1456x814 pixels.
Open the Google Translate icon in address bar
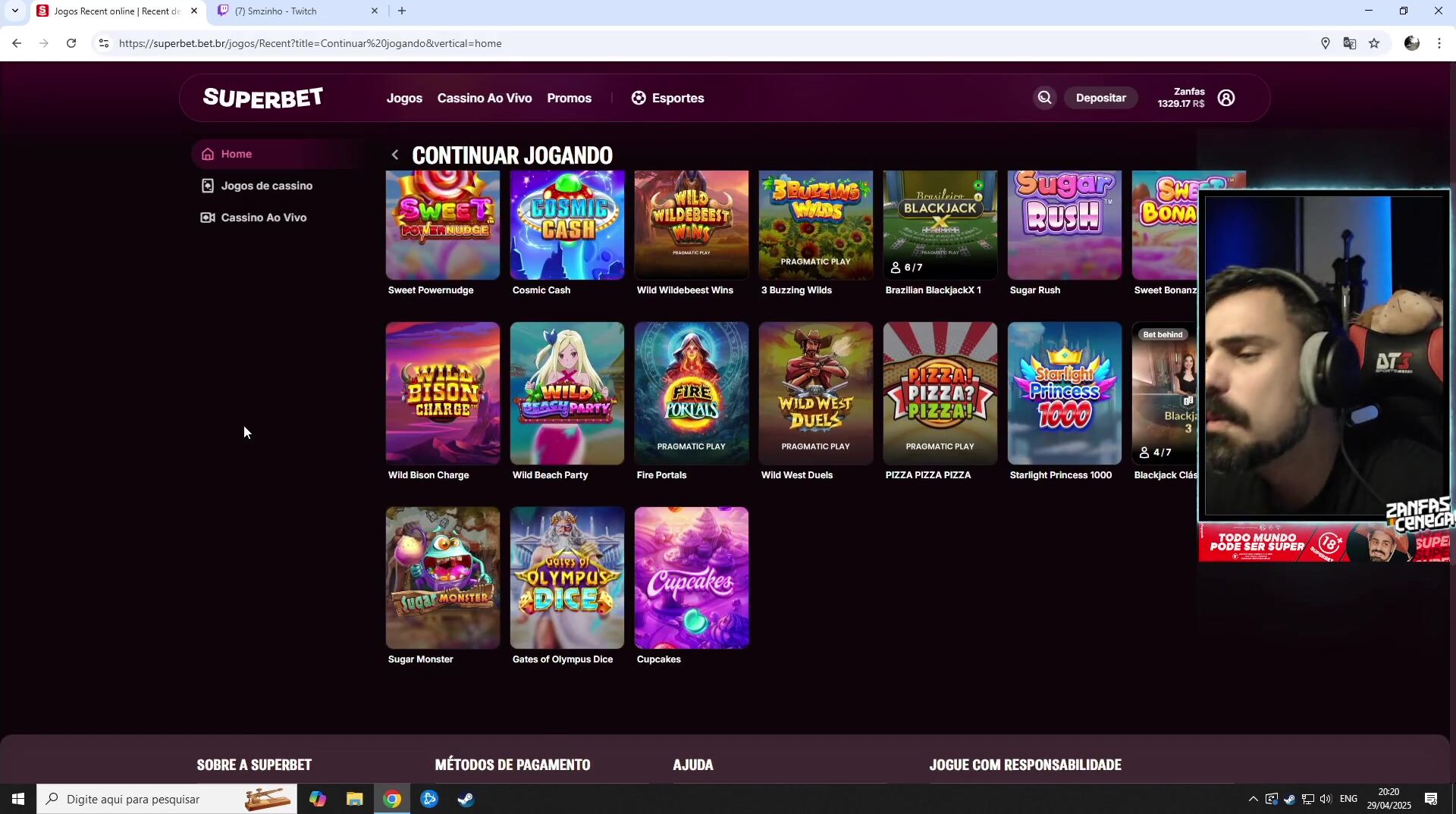pyautogui.click(x=1350, y=43)
